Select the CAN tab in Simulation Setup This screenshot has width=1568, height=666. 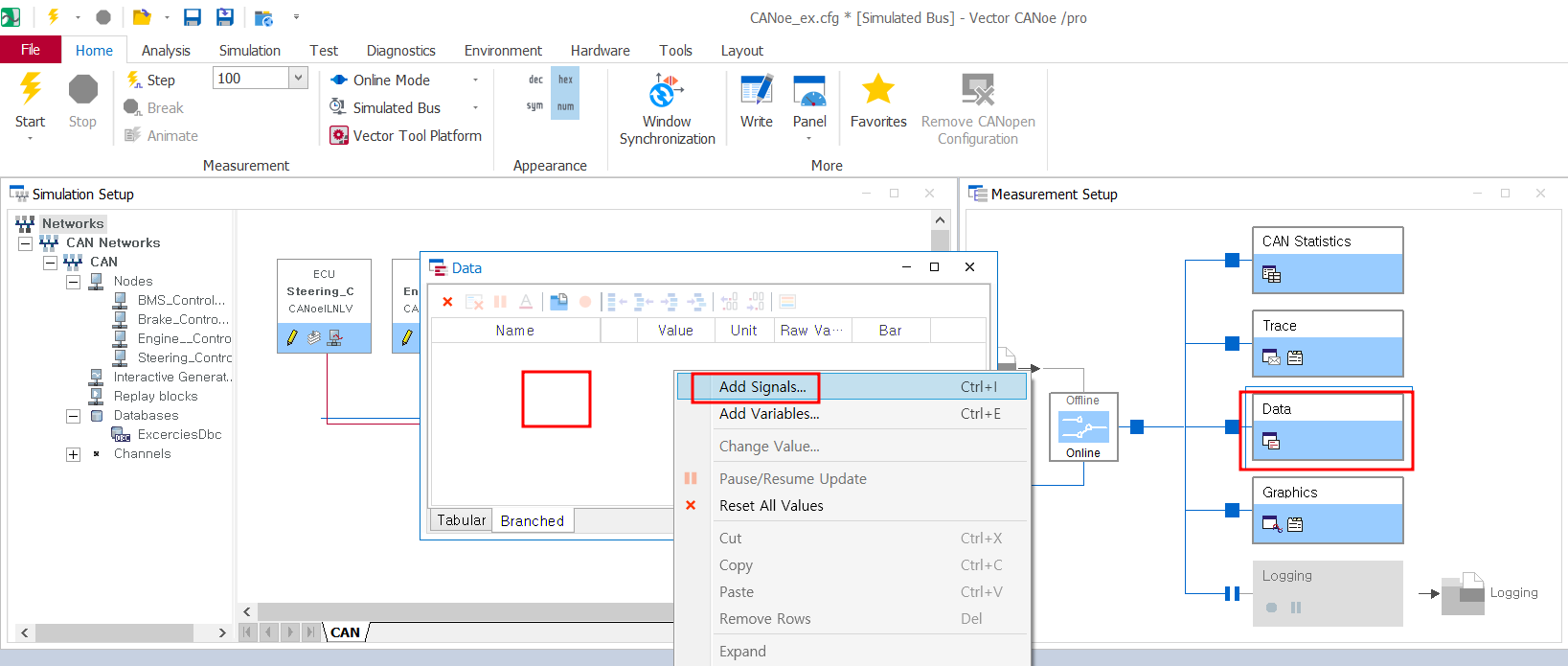[x=346, y=632]
